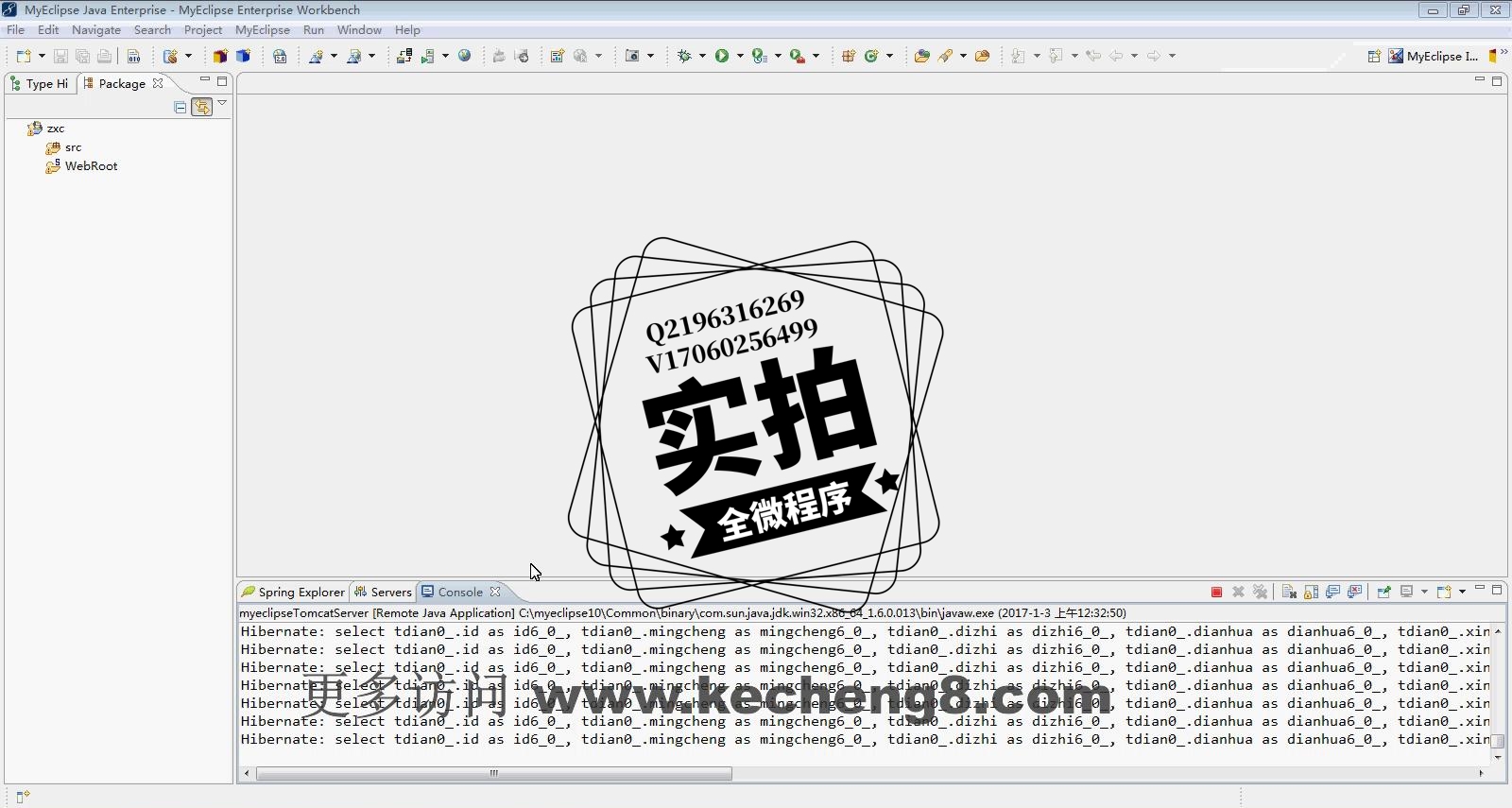Click the New EJB yellow-purple cube icon

tap(220, 56)
